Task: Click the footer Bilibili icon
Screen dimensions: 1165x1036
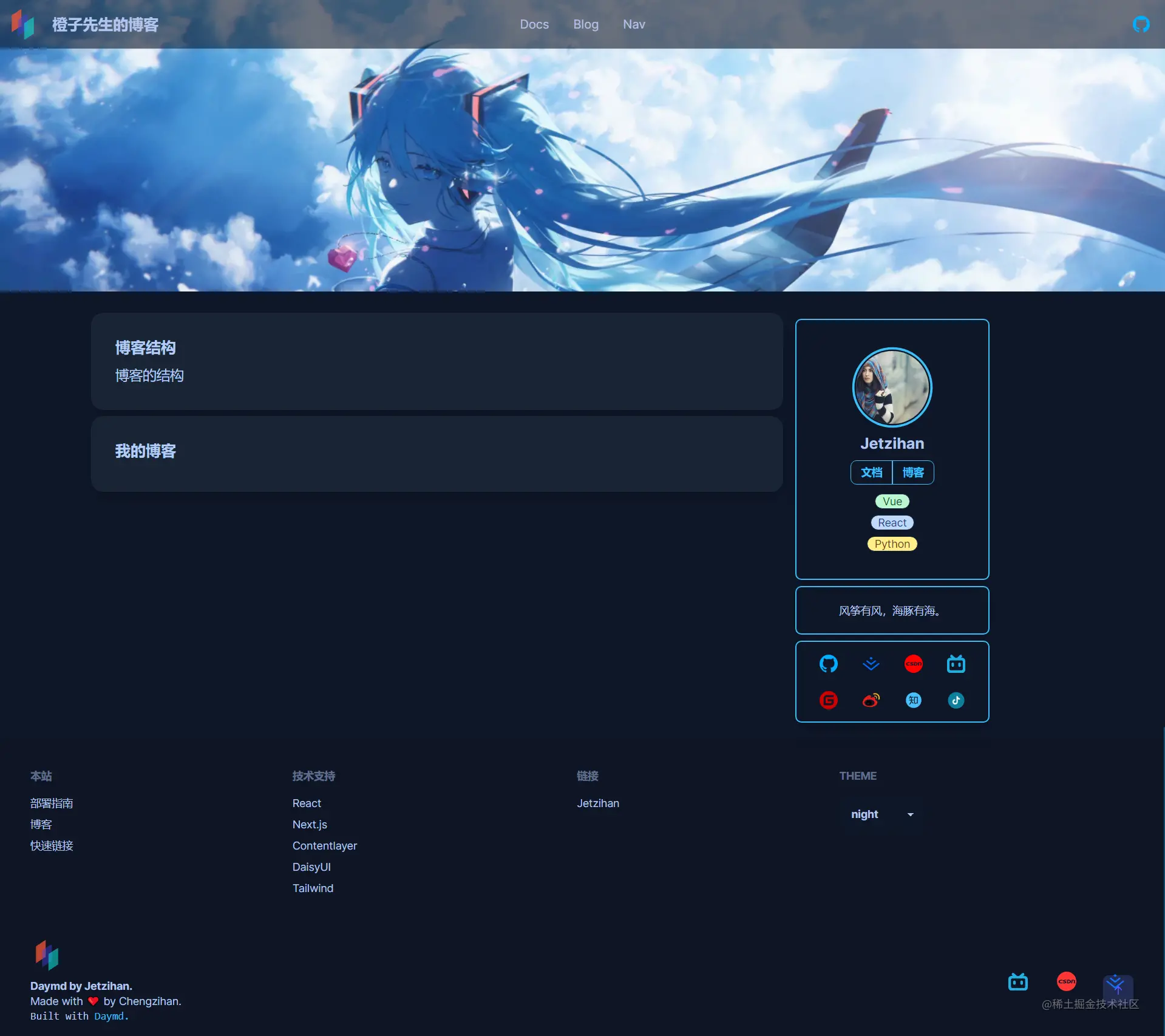Action: (1017, 981)
